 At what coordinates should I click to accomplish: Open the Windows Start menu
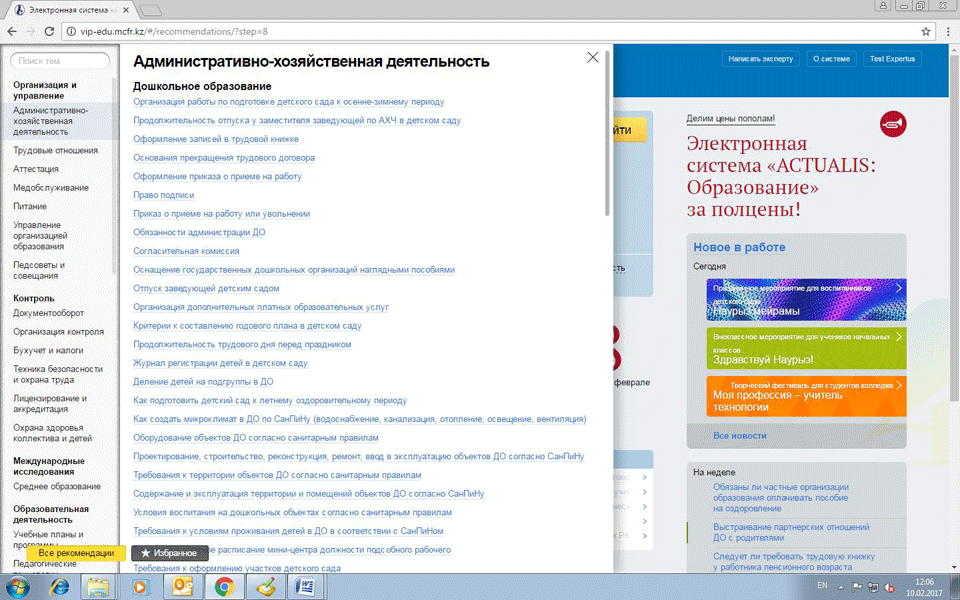coord(20,586)
